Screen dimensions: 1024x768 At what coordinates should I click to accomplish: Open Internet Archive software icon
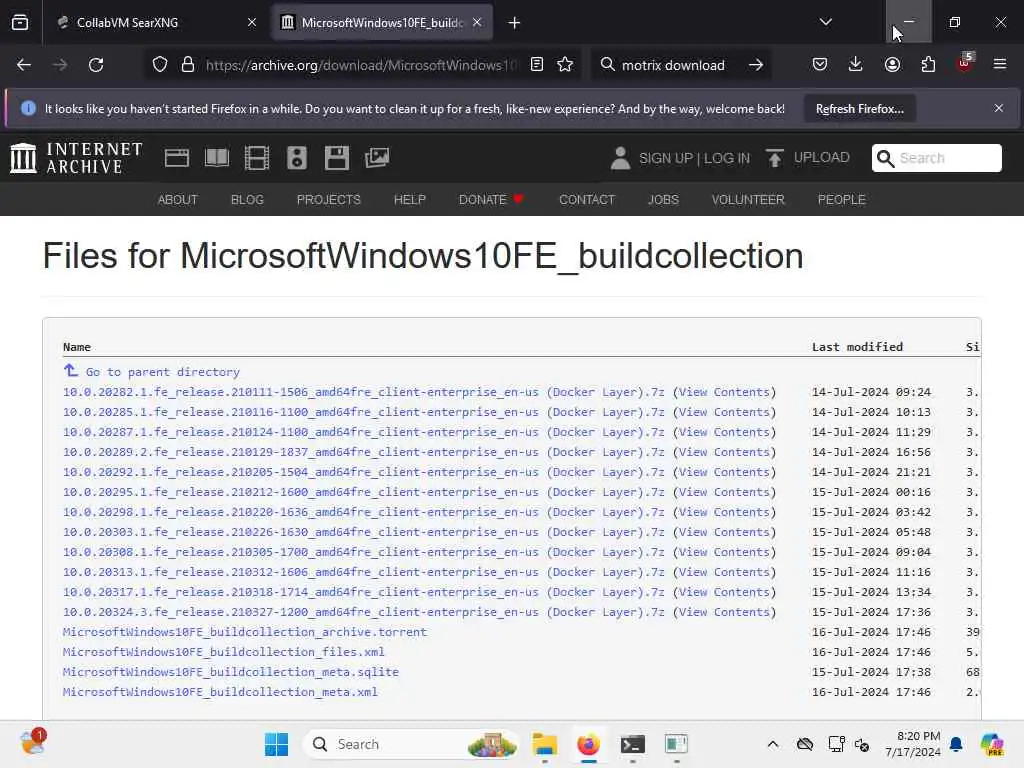(337, 158)
